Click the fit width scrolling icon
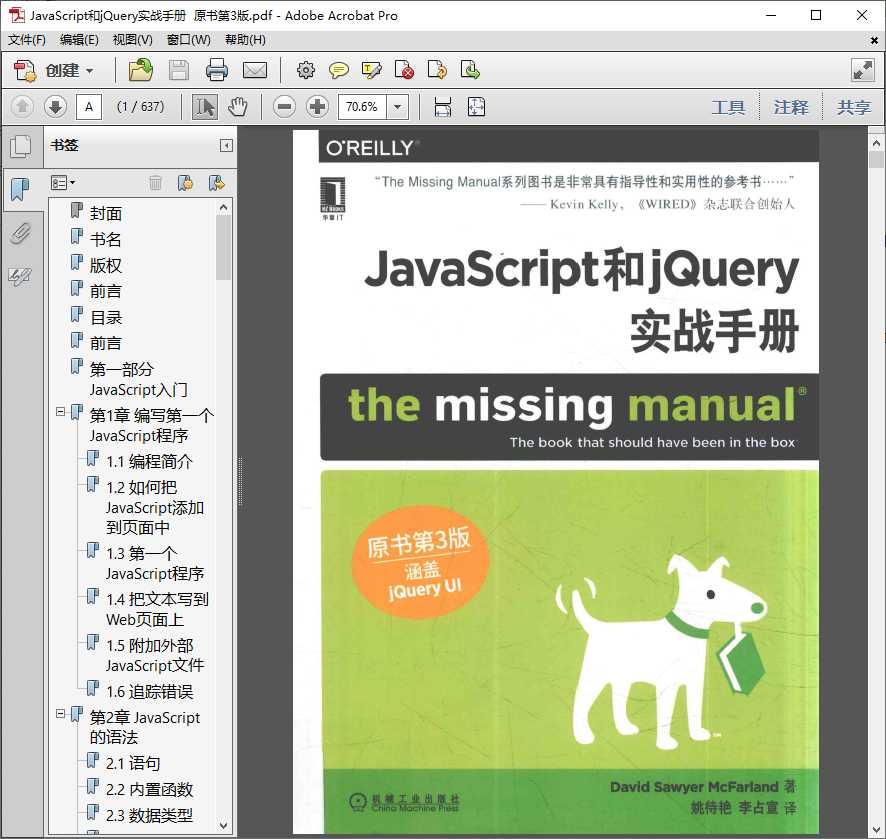Image resolution: width=886 pixels, height=839 pixels. click(442, 107)
